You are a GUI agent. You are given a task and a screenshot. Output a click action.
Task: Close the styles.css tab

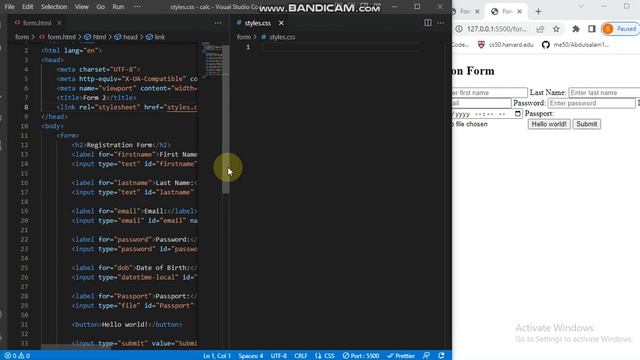[x=281, y=23]
